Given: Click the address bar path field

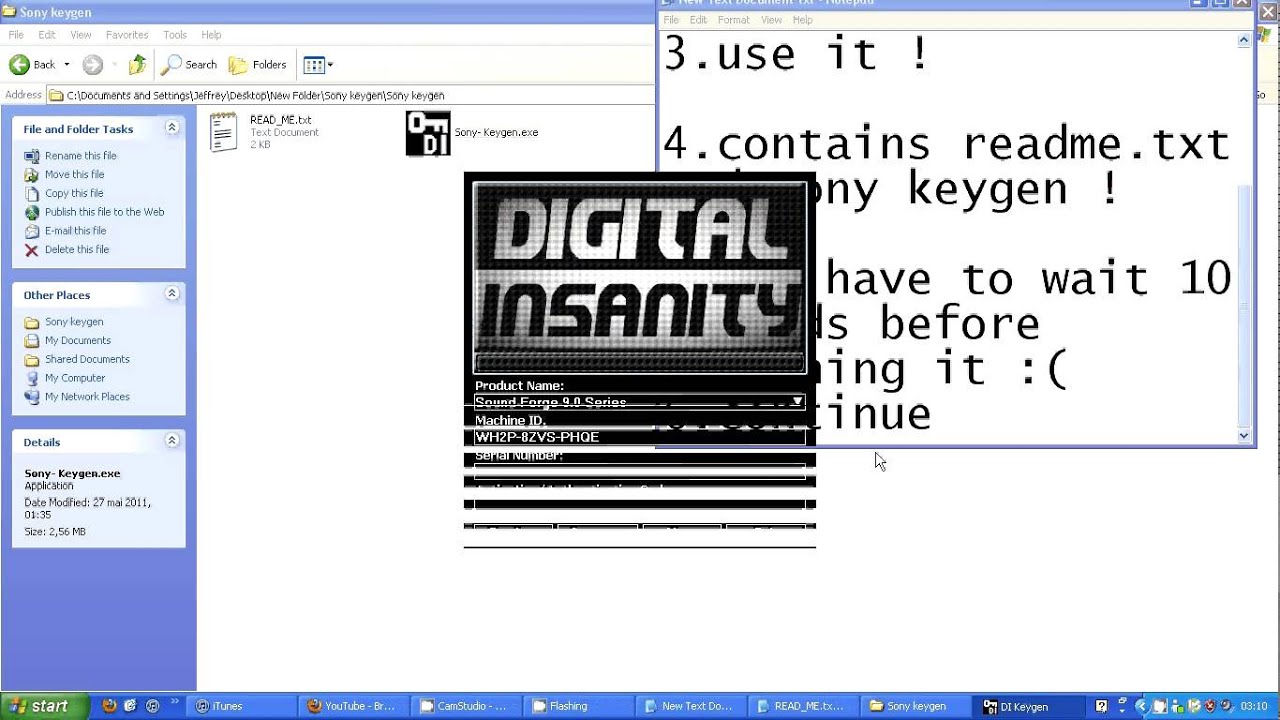Looking at the screenshot, I should click(x=350, y=95).
